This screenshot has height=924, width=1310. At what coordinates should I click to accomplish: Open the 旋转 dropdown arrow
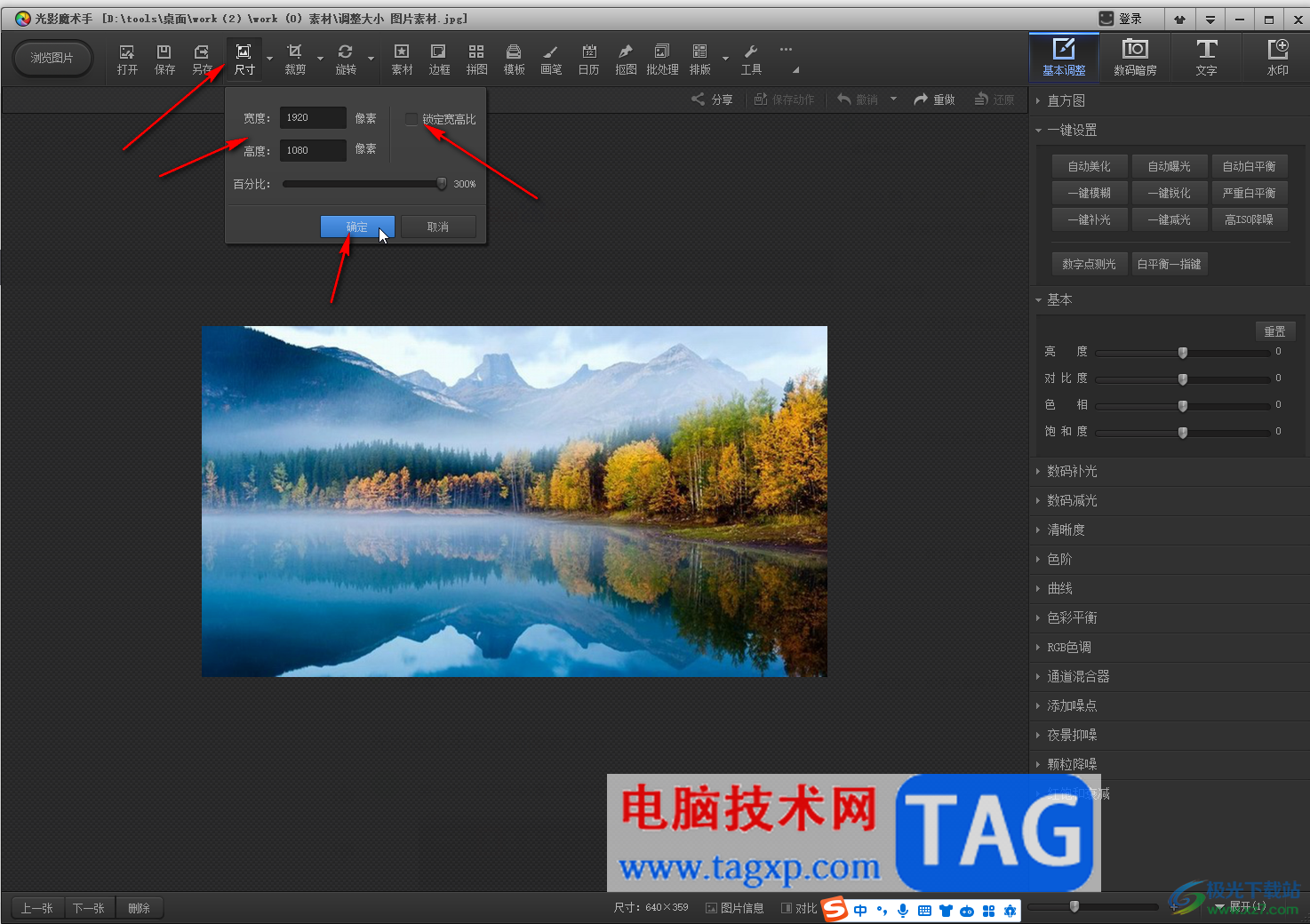[371, 60]
